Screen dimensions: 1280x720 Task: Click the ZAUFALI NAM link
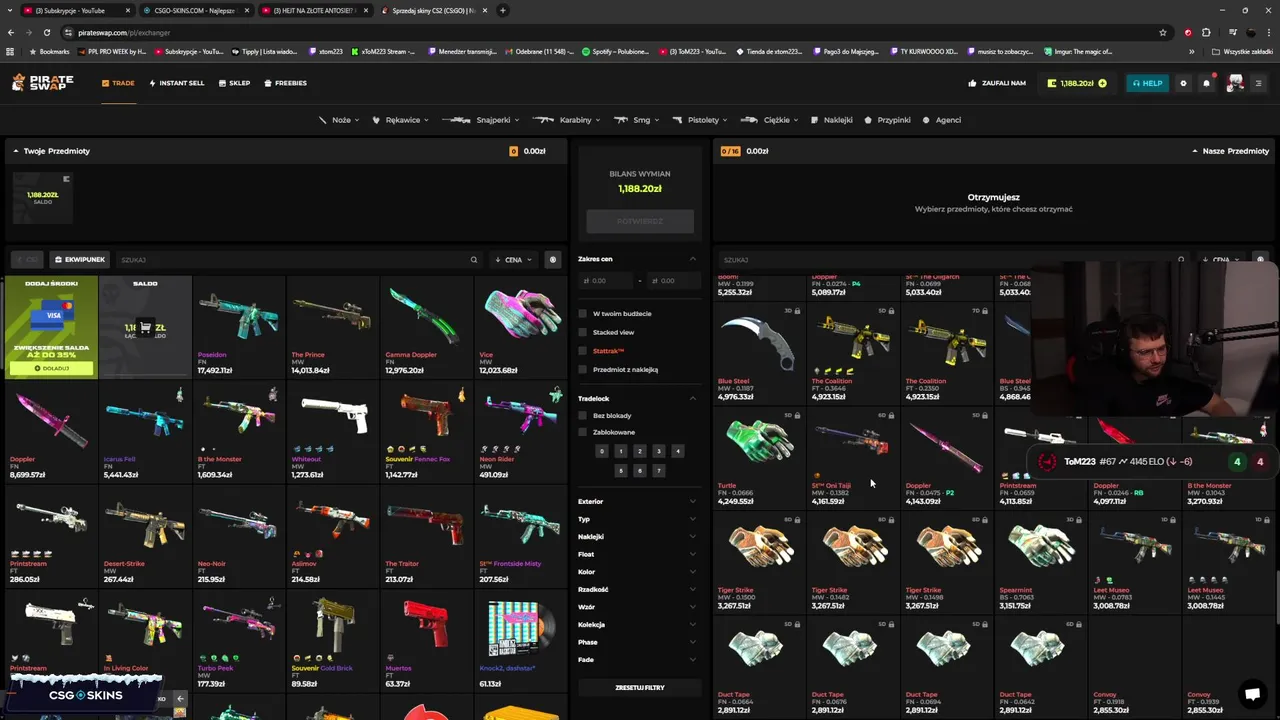[997, 83]
